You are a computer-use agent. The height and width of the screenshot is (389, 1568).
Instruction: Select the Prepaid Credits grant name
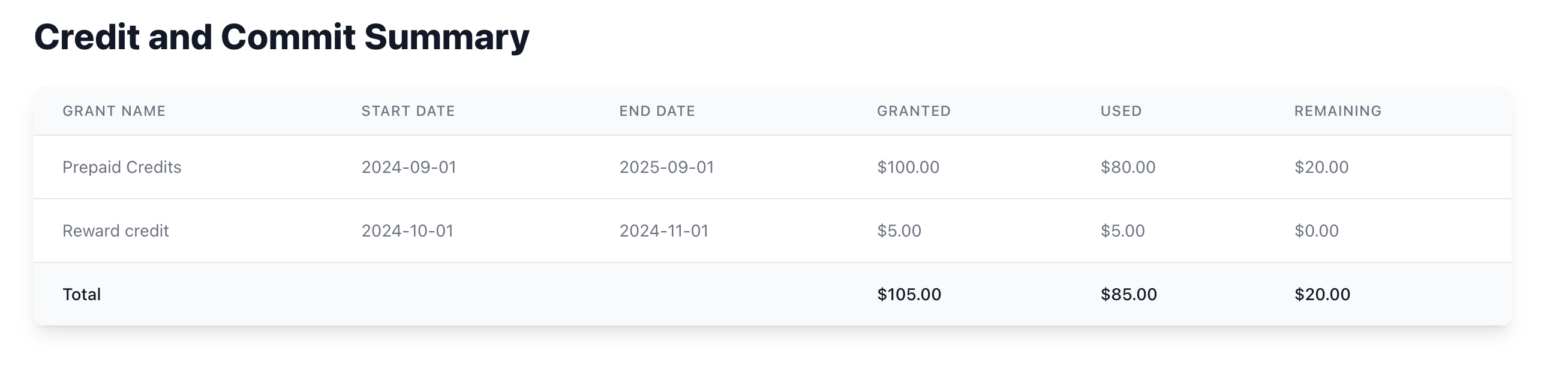tap(122, 167)
